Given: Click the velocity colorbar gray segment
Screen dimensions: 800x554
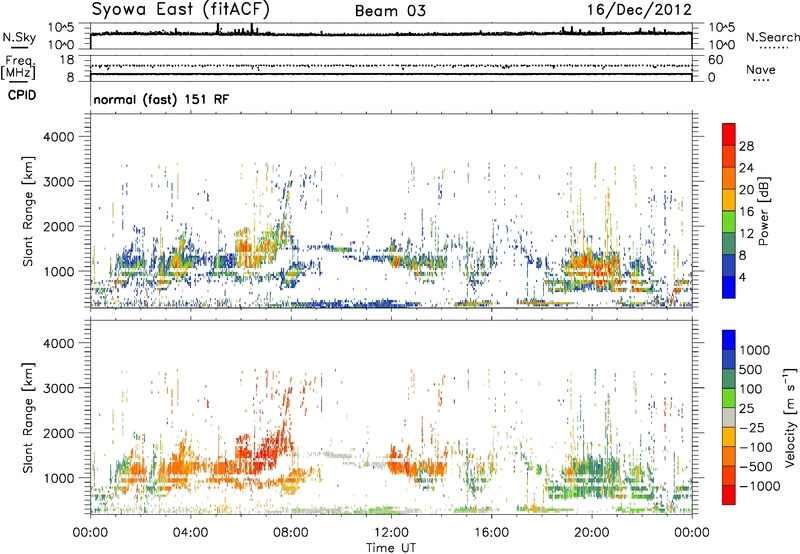Looking at the screenshot, I should click(x=729, y=417).
